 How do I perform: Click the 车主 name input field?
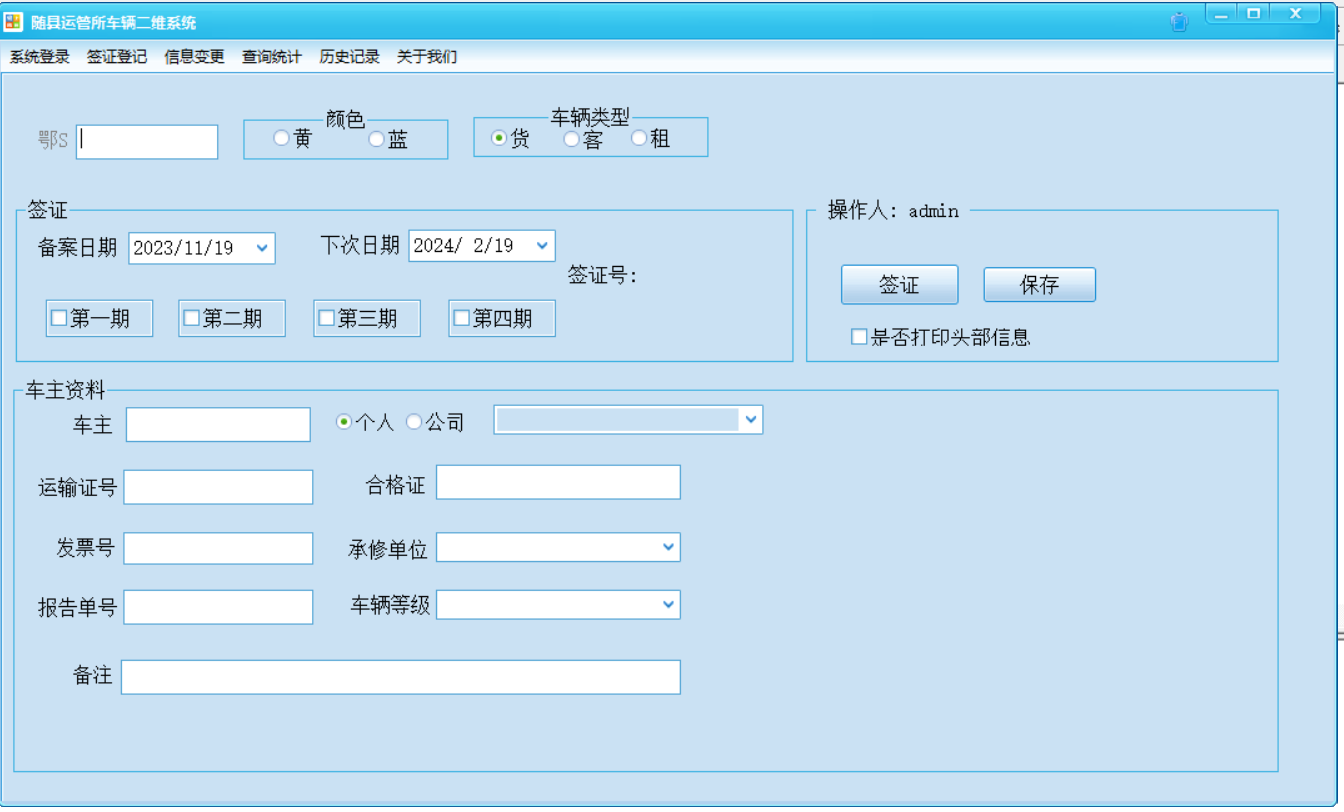pos(218,424)
